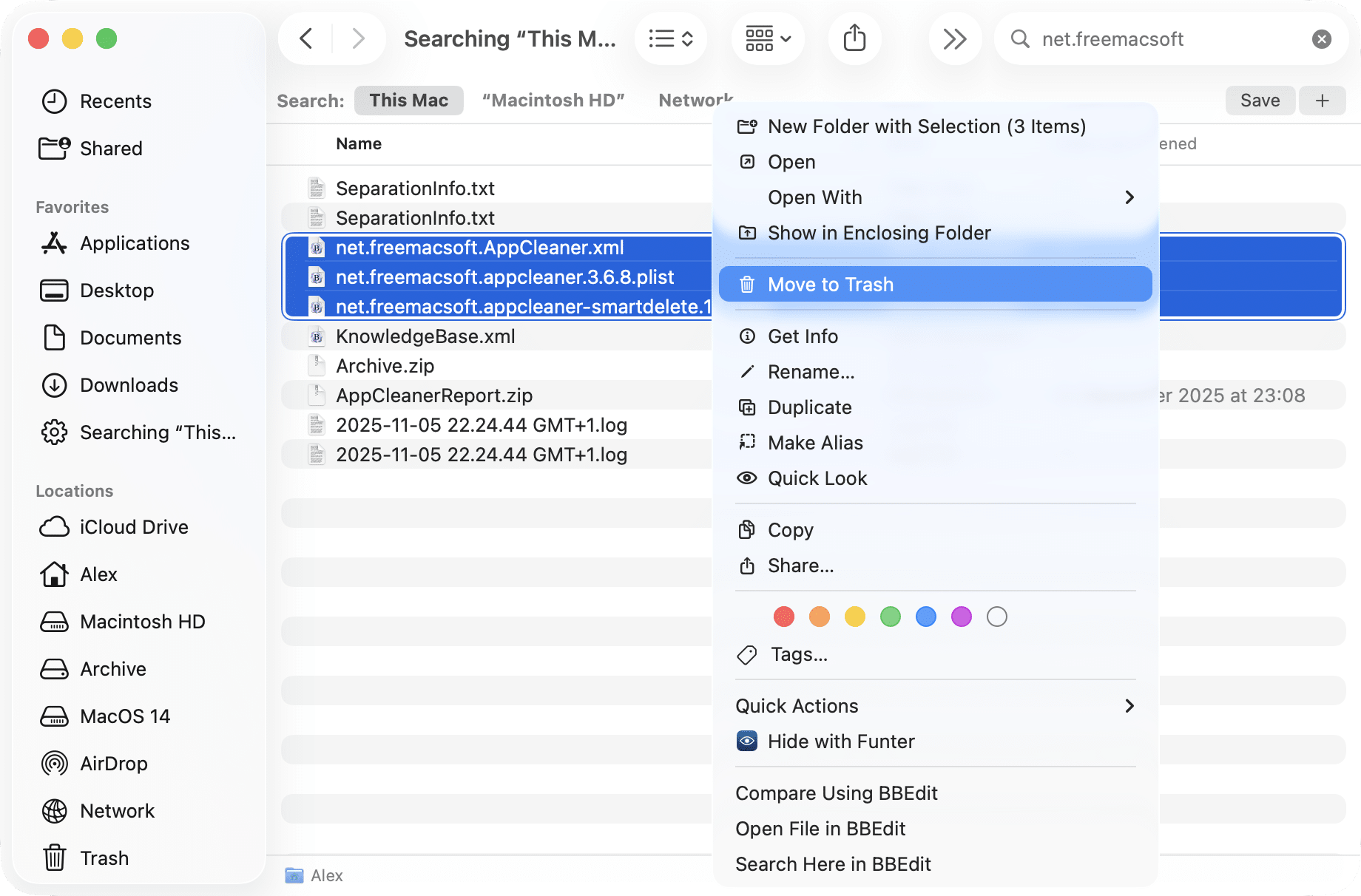
Task: Choose Hide with Funter
Action: 935,741
